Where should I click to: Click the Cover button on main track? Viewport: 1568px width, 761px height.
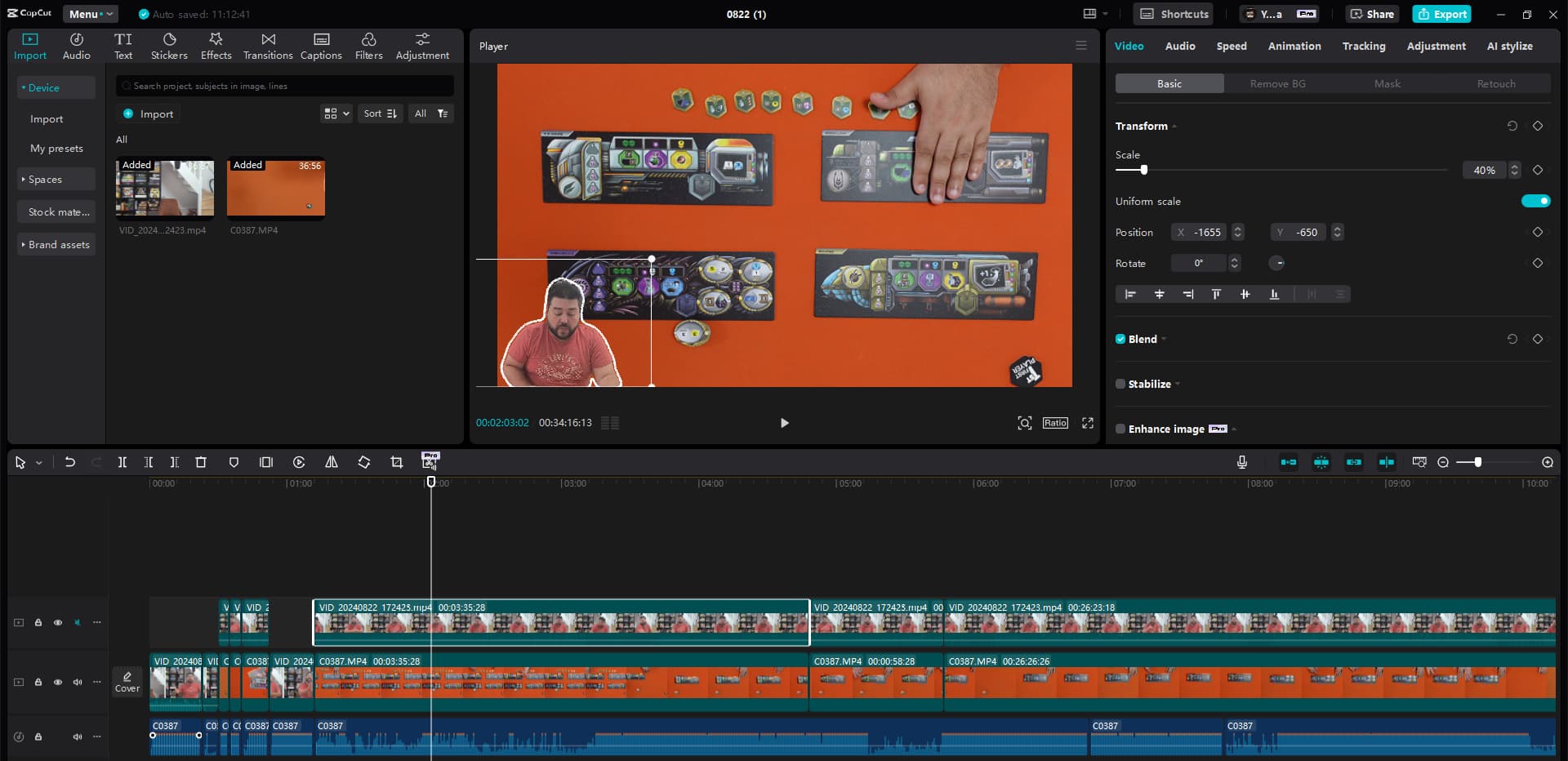click(127, 682)
